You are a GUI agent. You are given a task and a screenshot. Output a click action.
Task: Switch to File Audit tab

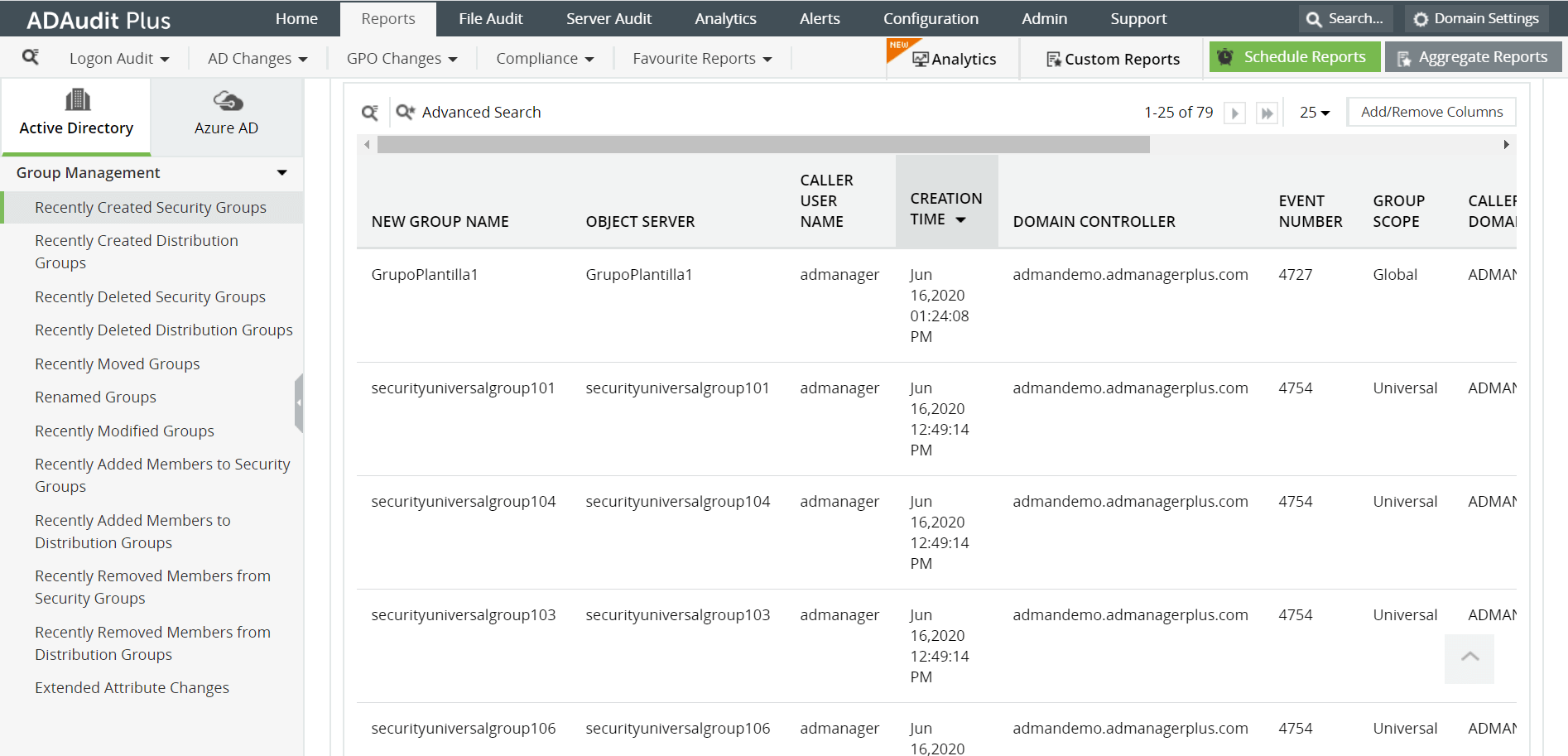[x=491, y=18]
